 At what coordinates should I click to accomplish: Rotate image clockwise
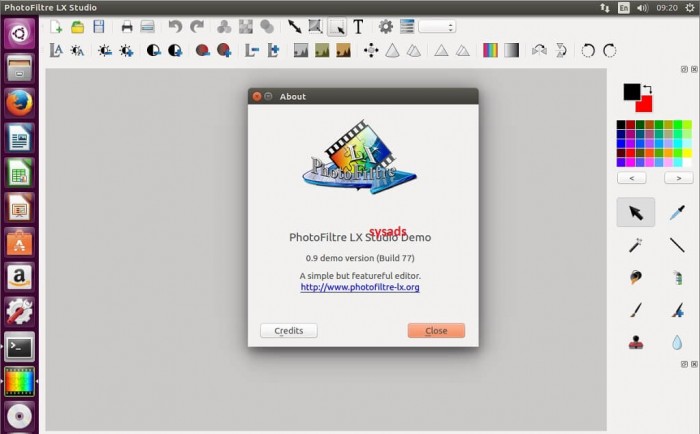tap(610, 50)
